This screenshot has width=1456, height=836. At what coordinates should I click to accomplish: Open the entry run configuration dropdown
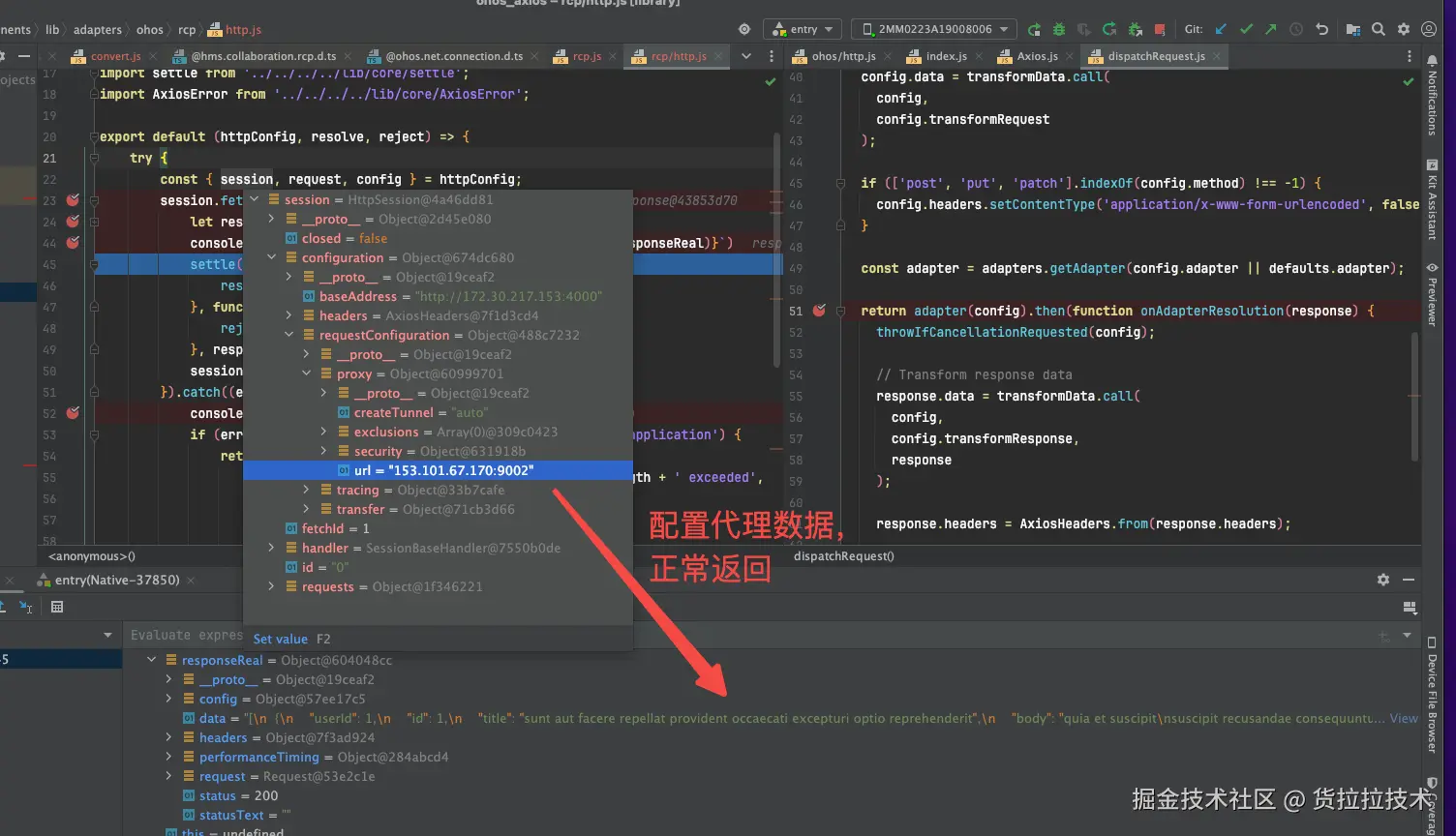803,29
